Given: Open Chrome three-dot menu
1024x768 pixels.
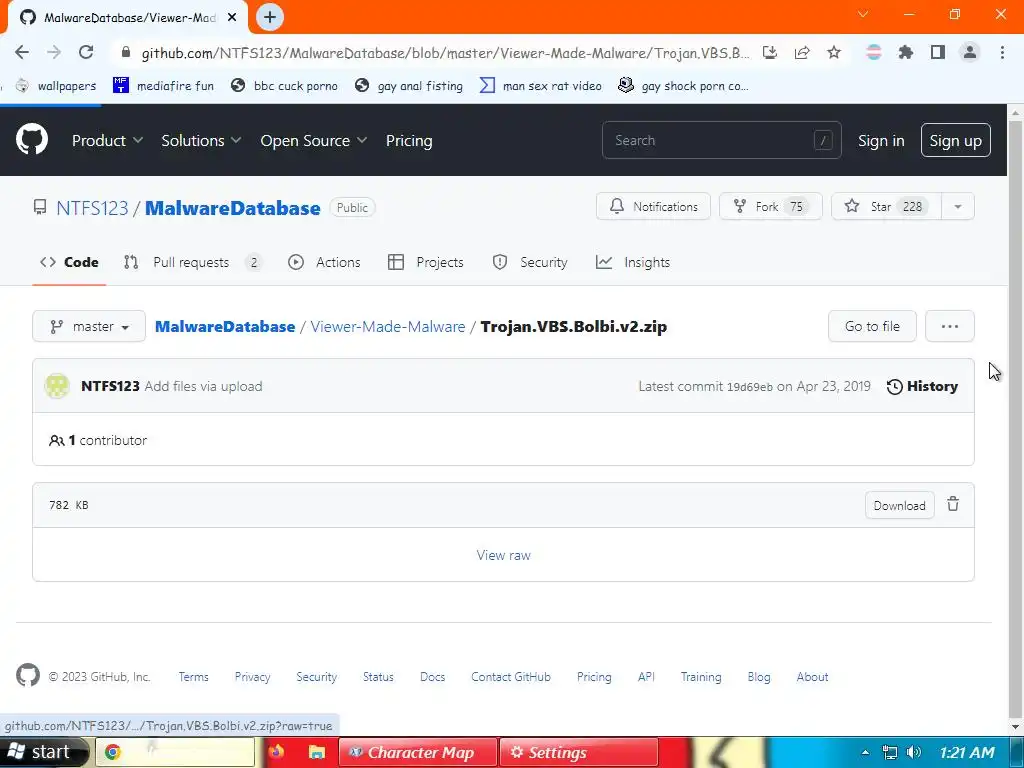Looking at the screenshot, I should (1002, 52).
